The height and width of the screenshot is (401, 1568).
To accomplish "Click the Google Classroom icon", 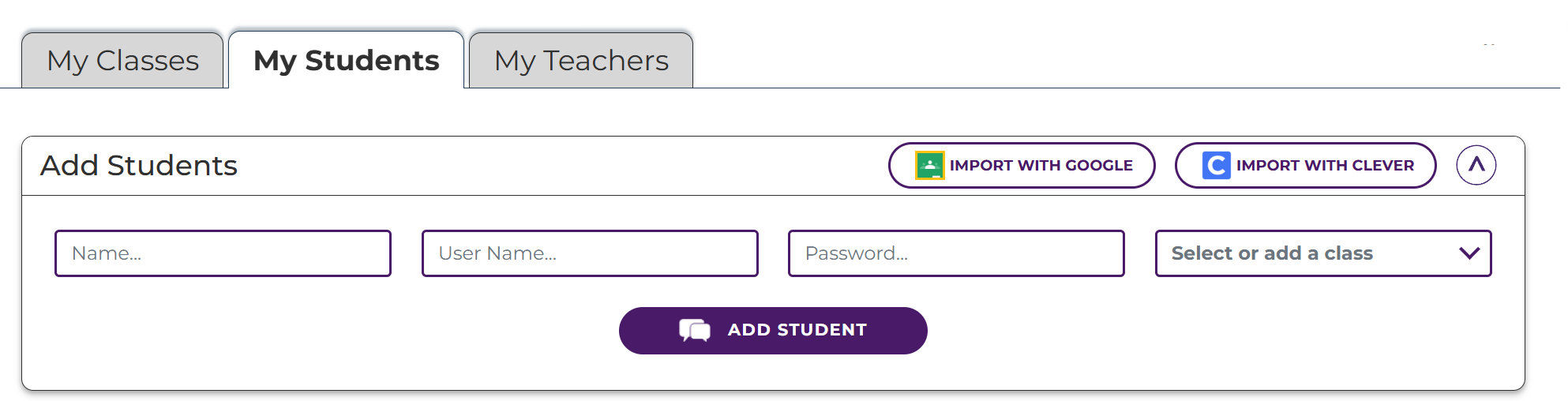I will point(929,166).
